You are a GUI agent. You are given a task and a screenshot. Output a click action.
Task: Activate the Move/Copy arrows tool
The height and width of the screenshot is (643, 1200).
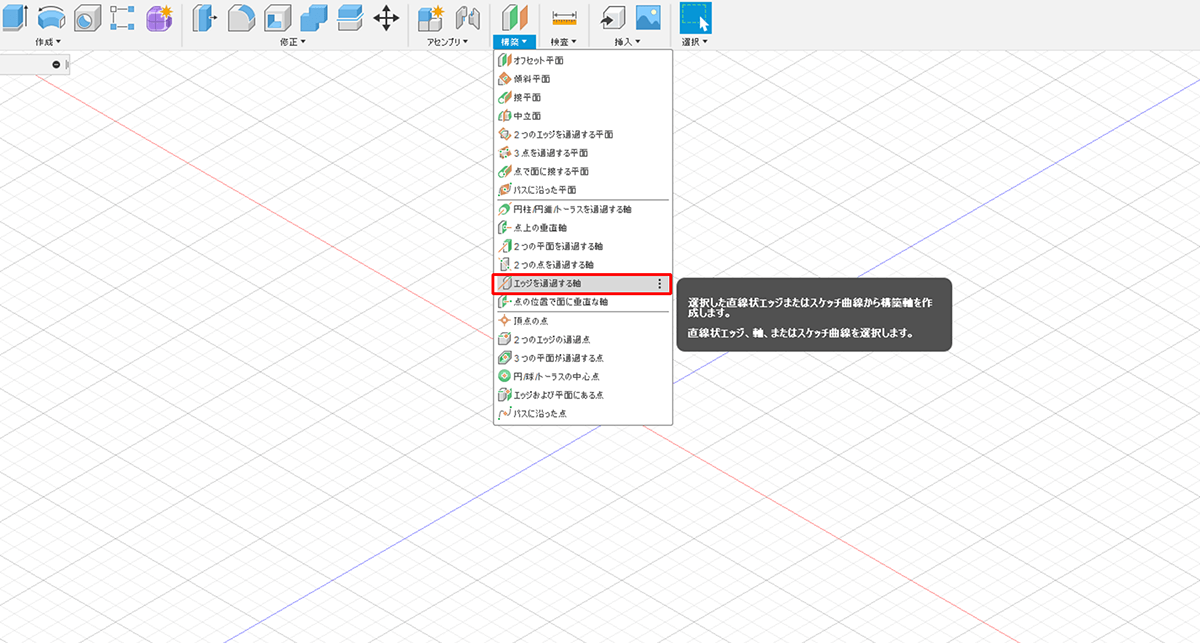[386, 17]
